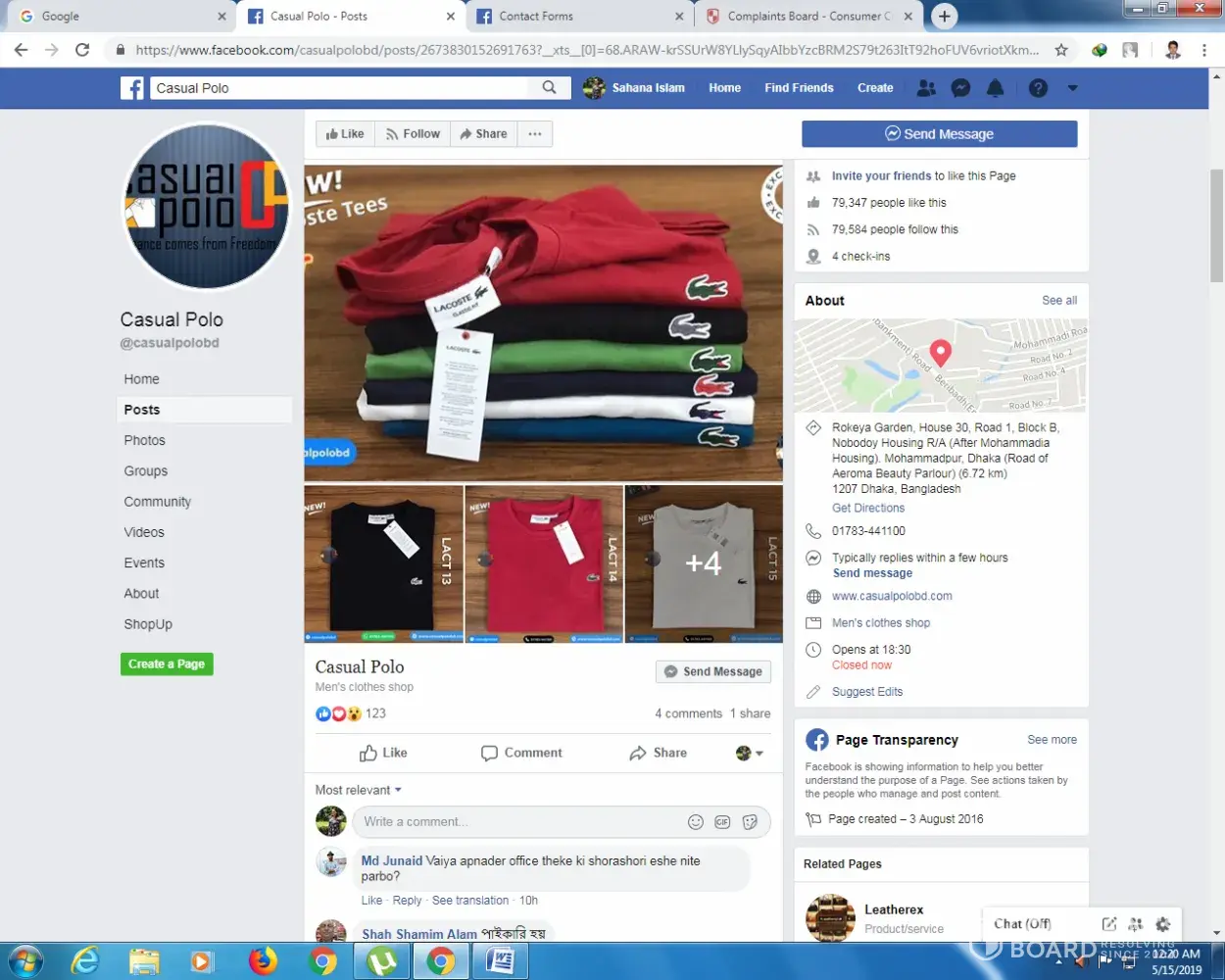Image resolution: width=1225 pixels, height=980 pixels.
Task: Click the Facebook logo icon
Action: click(x=132, y=88)
